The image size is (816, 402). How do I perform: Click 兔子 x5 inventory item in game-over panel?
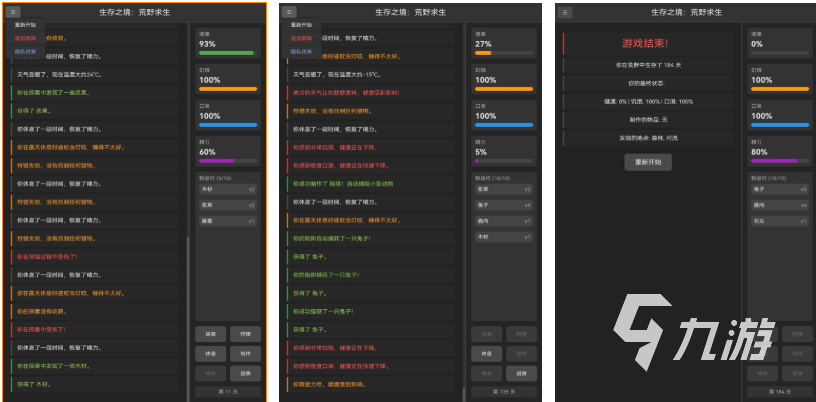[780, 189]
